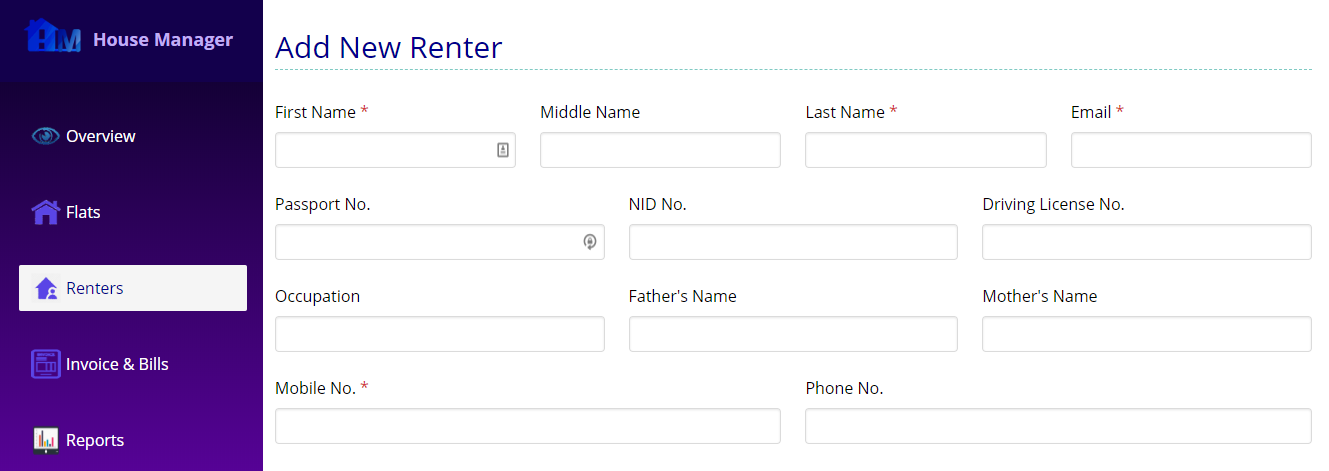Click the Renters sidebar icon
Image resolution: width=1329 pixels, height=471 pixels.
46,288
